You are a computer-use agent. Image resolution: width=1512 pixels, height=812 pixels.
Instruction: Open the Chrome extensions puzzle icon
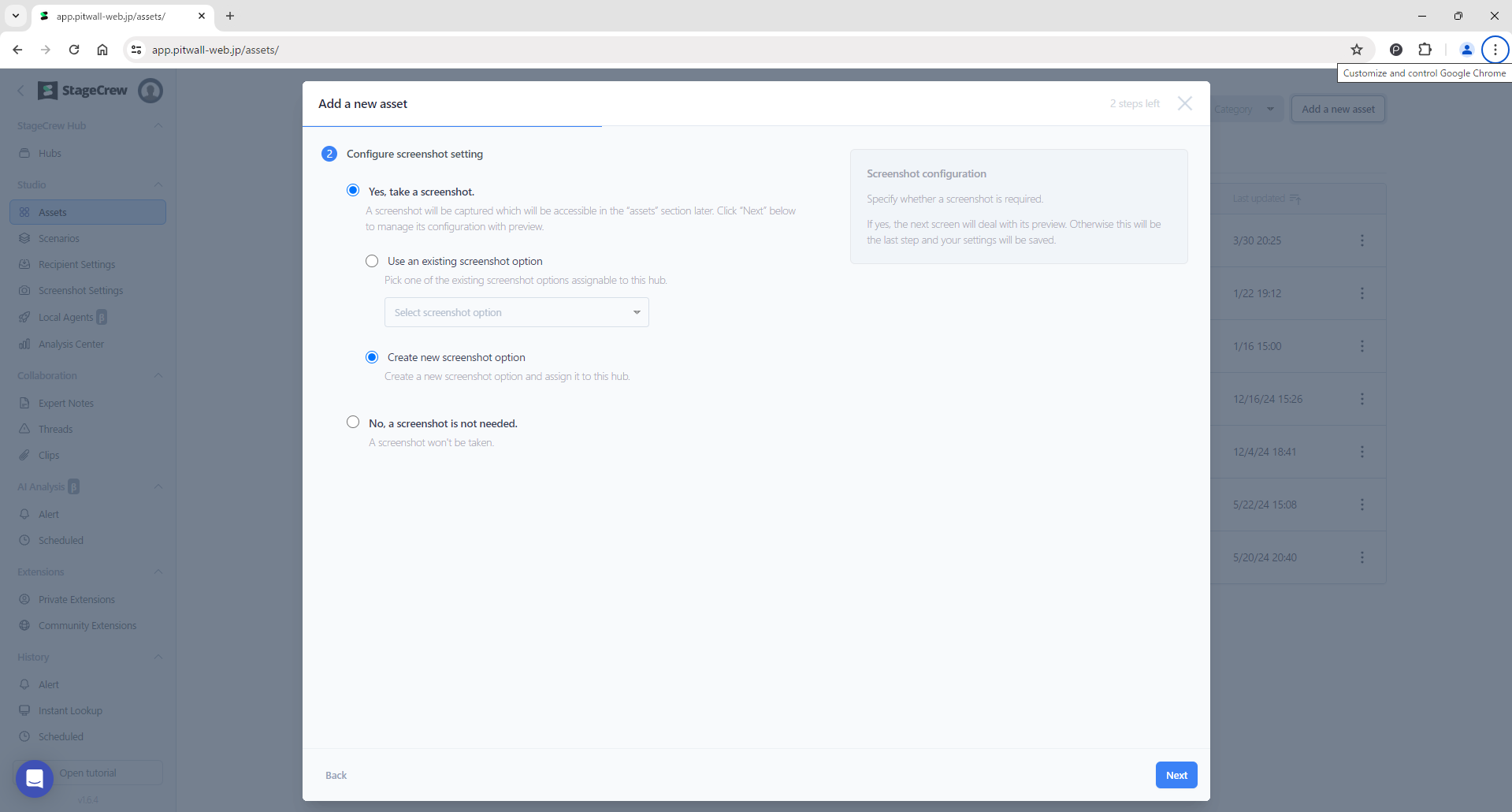click(1425, 50)
